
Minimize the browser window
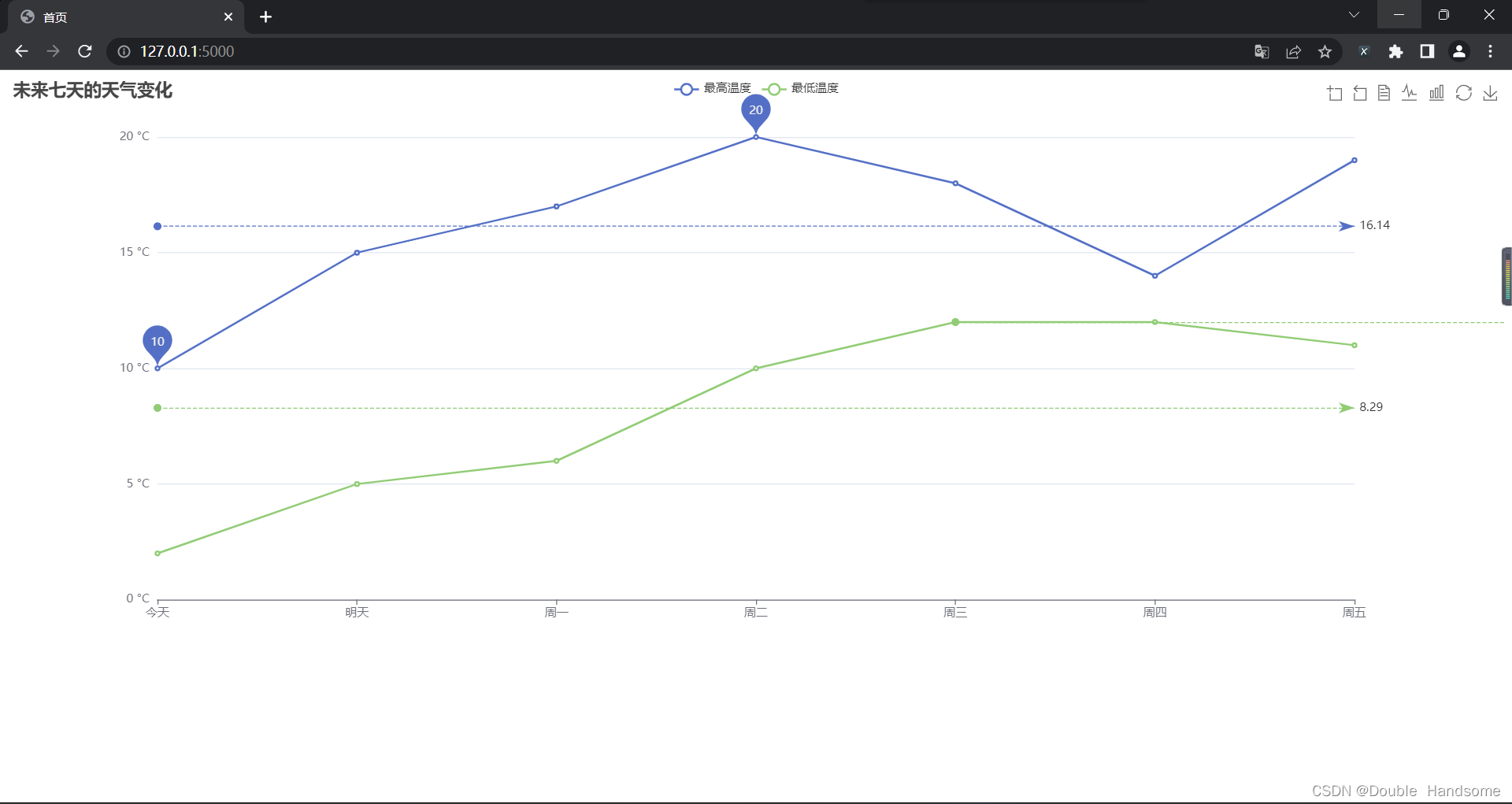click(x=1399, y=14)
